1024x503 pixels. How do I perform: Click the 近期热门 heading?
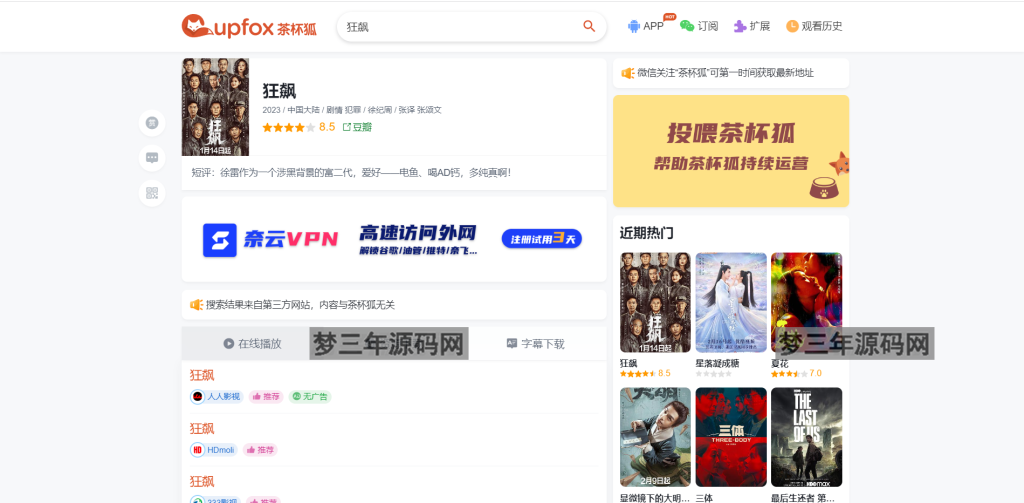[647, 233]
